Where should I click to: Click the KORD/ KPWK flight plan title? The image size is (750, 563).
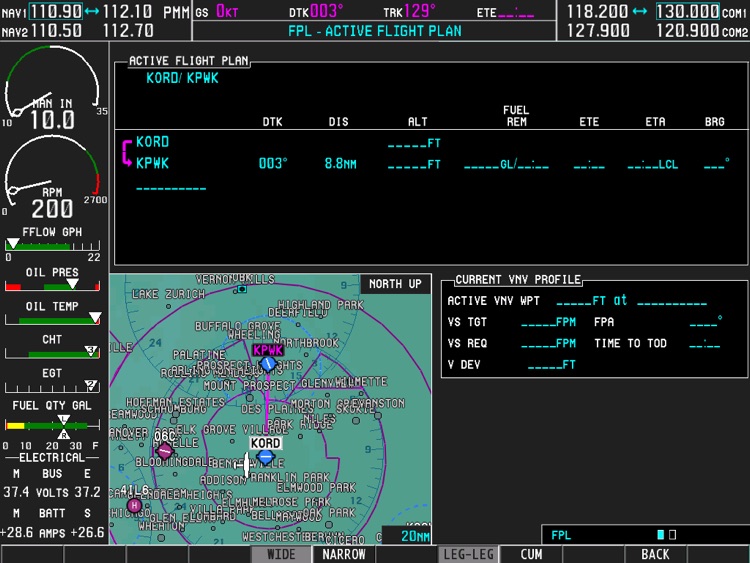(182, 78)
